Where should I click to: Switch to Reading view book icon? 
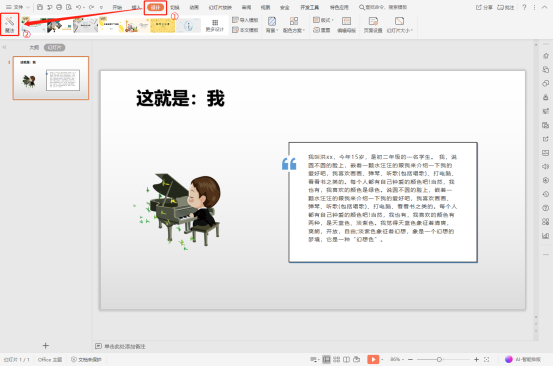[346, 359]
